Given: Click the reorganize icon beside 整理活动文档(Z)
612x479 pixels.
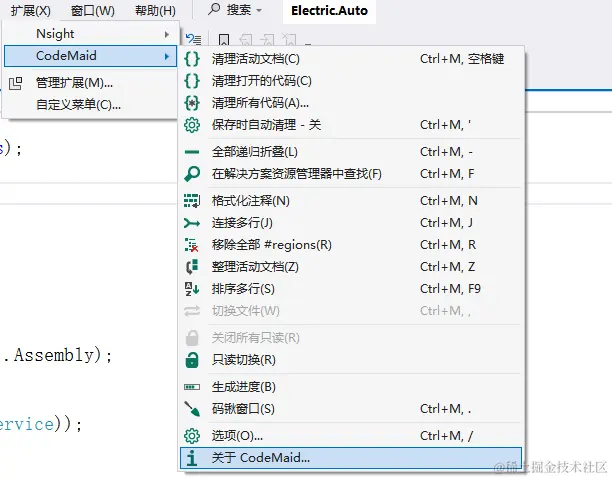Looking at the screenshot, I should (x=192, y=267).
